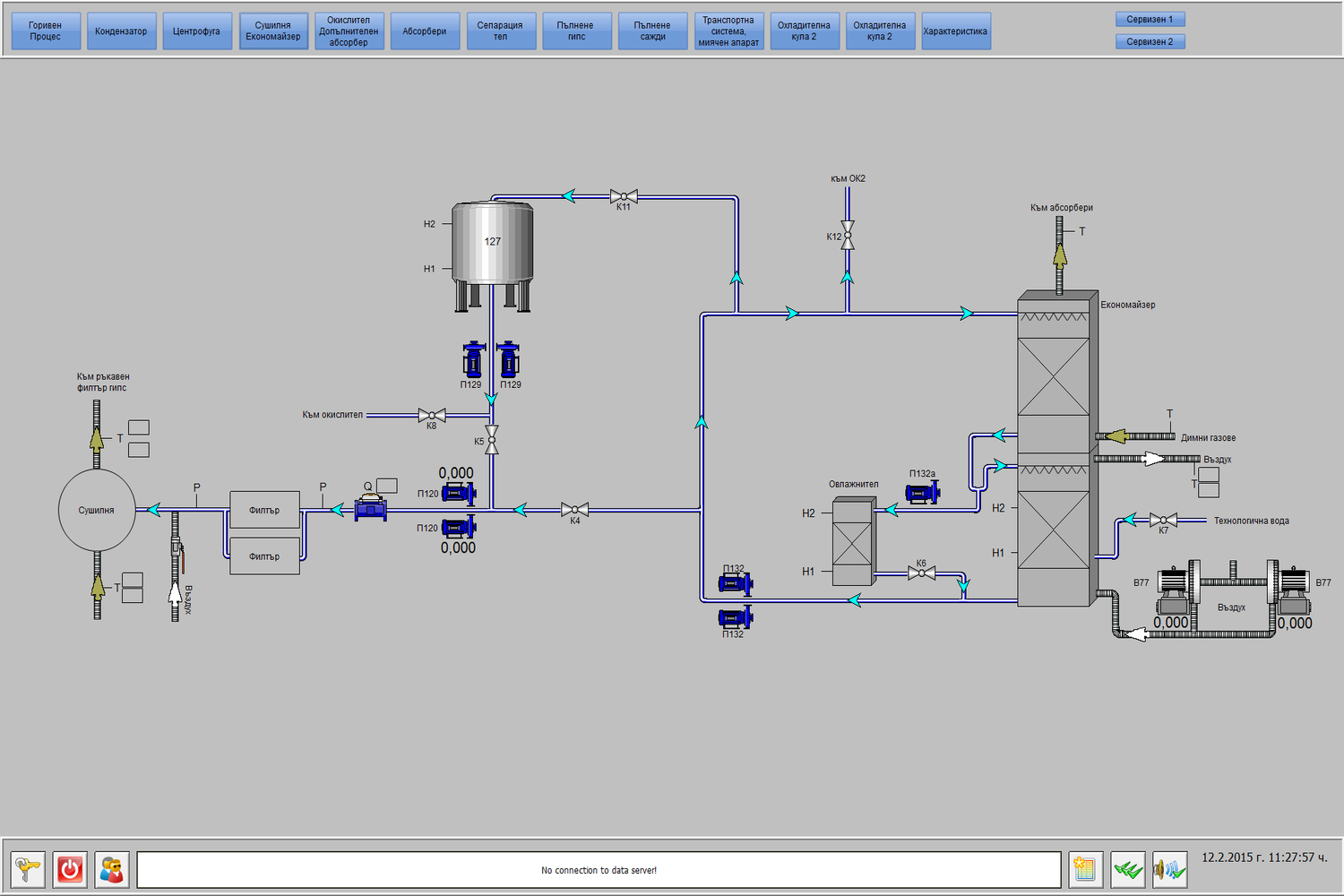
Task: Open the alarm list notepad icon
Action: pyautogui.click(x=1085, y=869)
